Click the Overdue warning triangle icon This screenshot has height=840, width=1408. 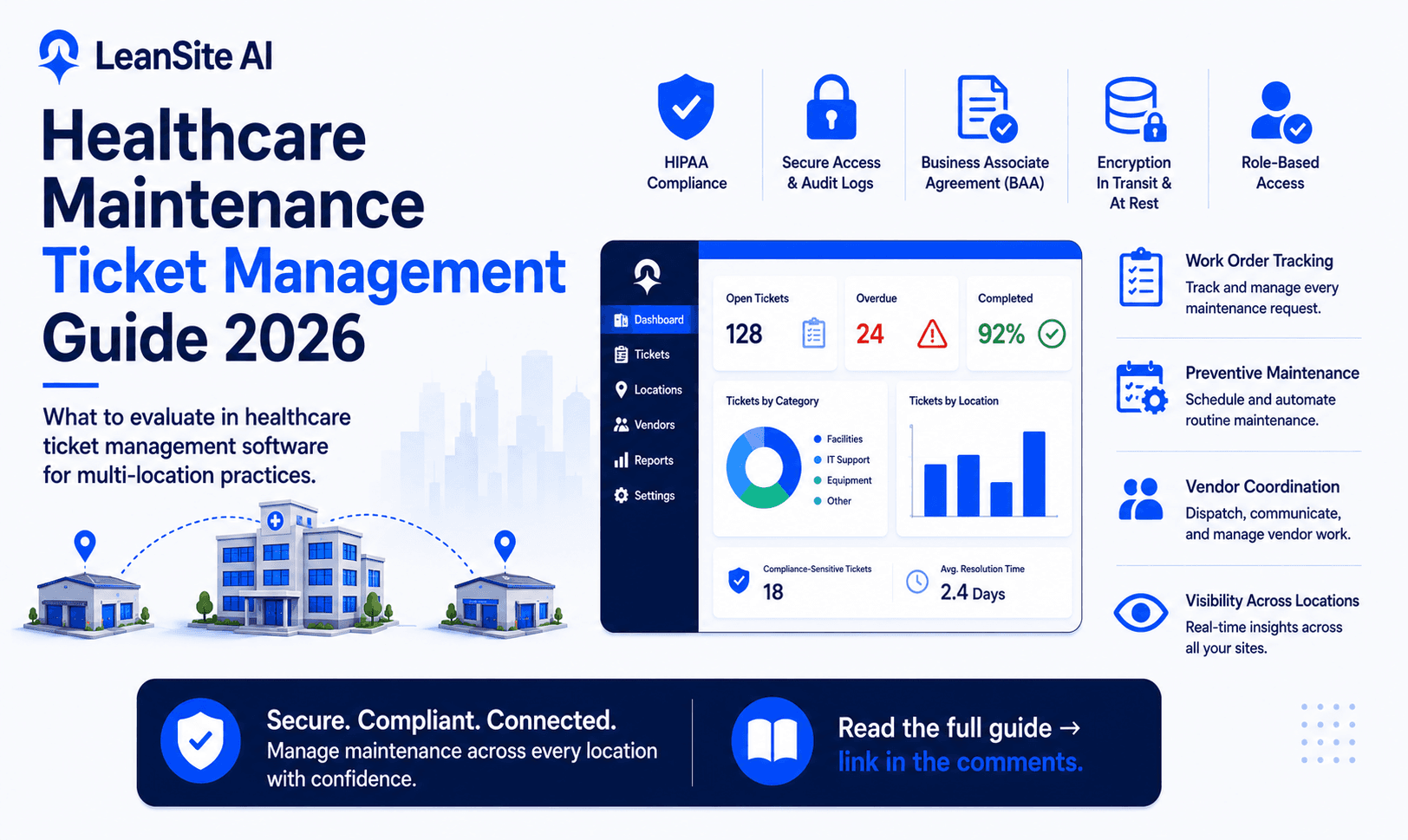click(932, 334)
